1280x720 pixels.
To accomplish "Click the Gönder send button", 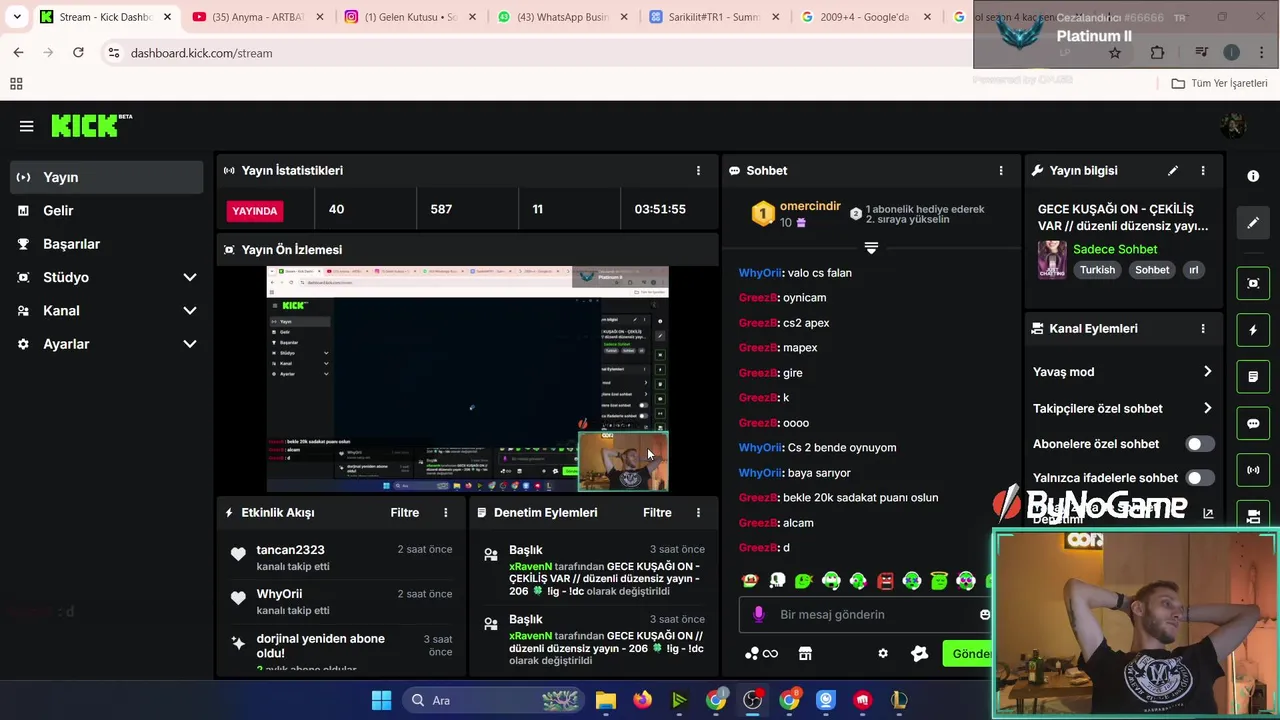I will pyautogui.click(x=970, y=654).
